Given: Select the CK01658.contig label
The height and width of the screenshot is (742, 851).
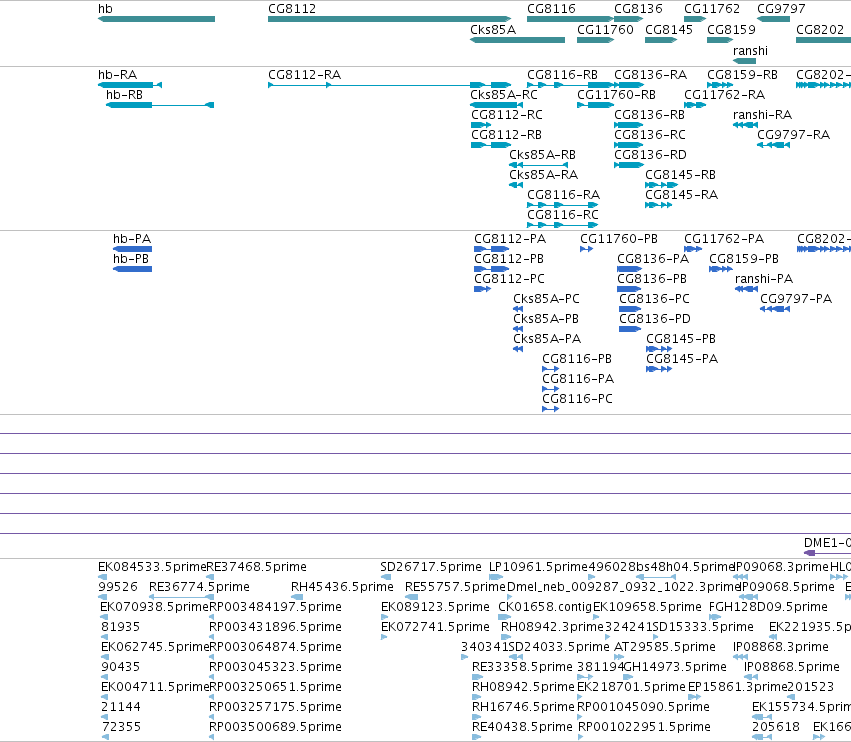Looking at the screenshot, I should [545, 607].
